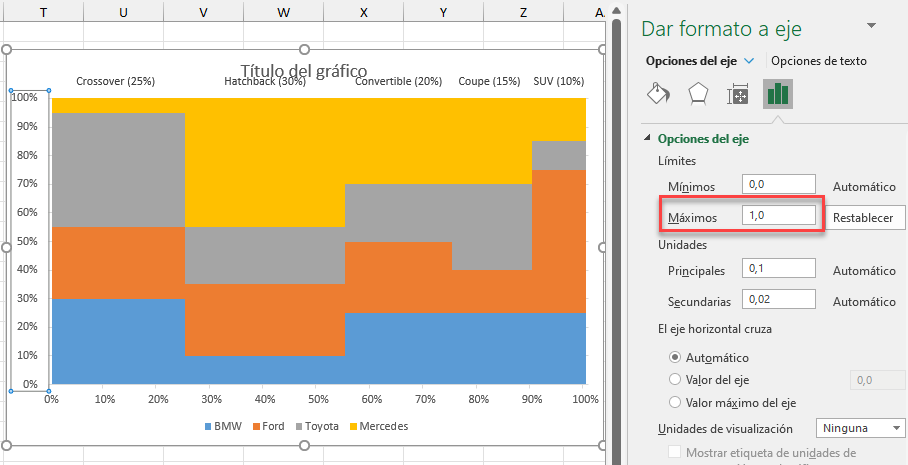This screenshot has width=908, height=465.
Task: Click Automático button next to Principales
Action: [x=864, y=270]
